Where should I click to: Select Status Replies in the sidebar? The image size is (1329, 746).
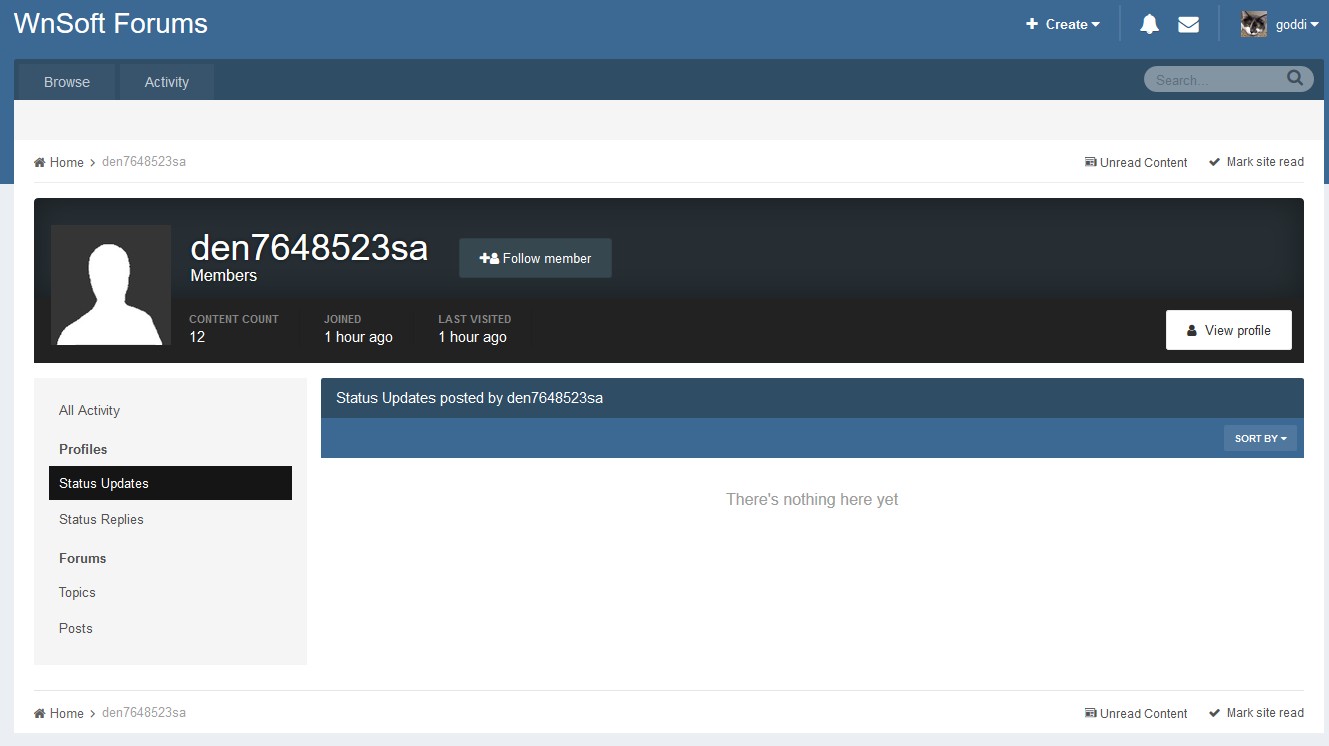[x=101, y=519]
